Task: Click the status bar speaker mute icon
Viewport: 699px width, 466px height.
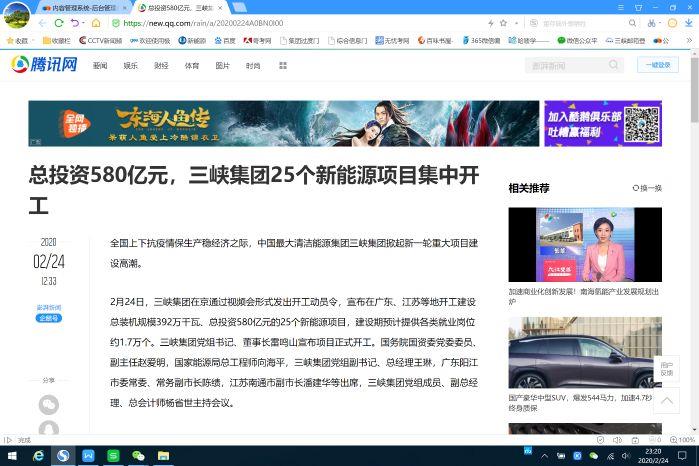Action: [x=617, y=440]
